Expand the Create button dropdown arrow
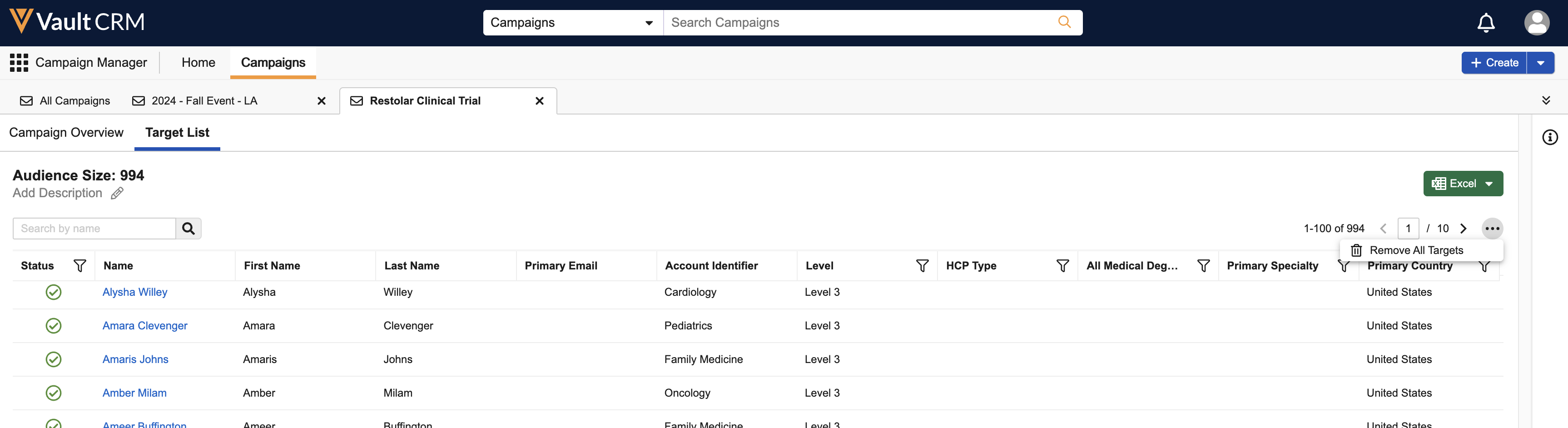Image resolution: width=1568 pixels, height=428 pixels. pos(1541,63)
